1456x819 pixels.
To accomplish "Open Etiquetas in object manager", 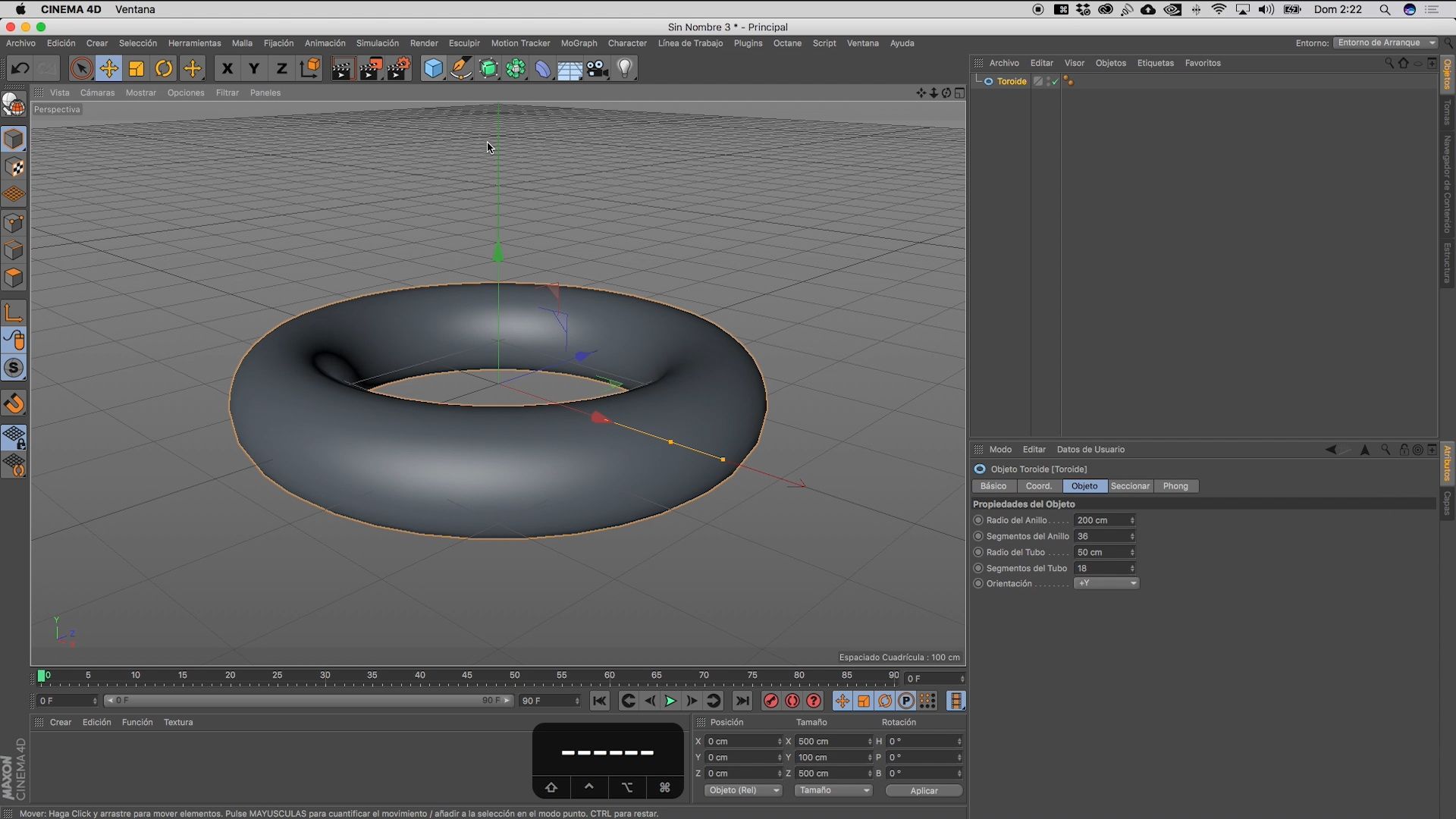I will point(1155,63).
